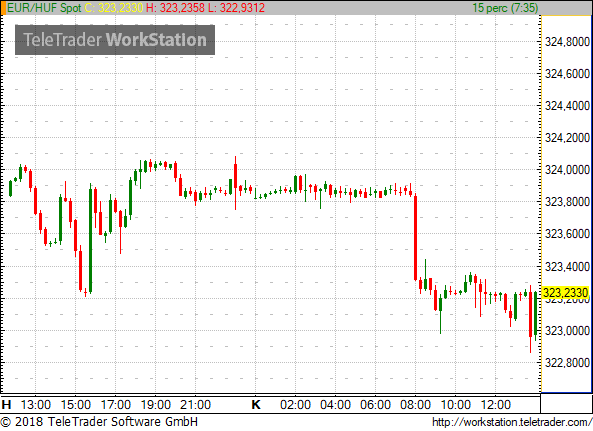The width and height of the screenshot is (593, 431).
Task: Select the 322,8000 price axis label
Action: point(567,363)
